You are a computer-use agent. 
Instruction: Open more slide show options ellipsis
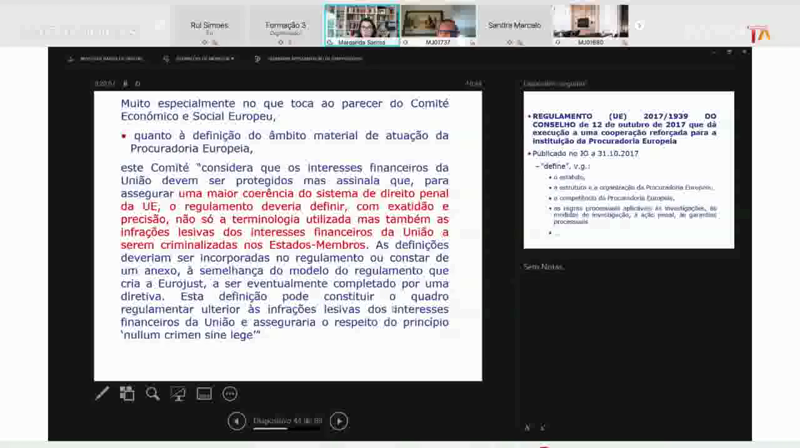[x=230, y=393]
